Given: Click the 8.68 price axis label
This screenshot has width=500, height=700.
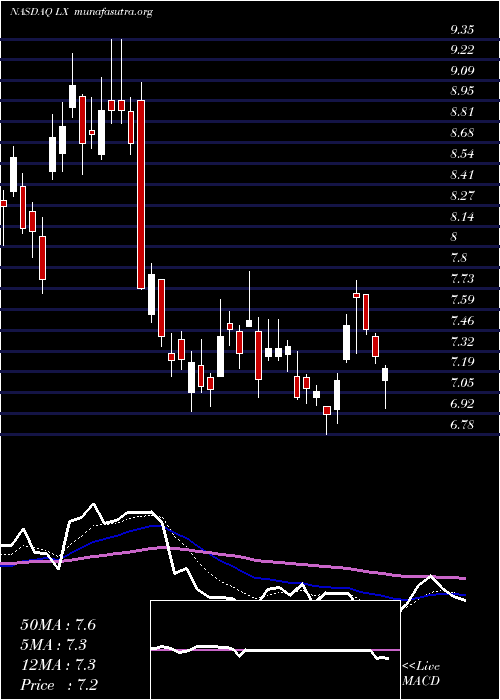Looking at the screenshot, I should coord(462,133).
